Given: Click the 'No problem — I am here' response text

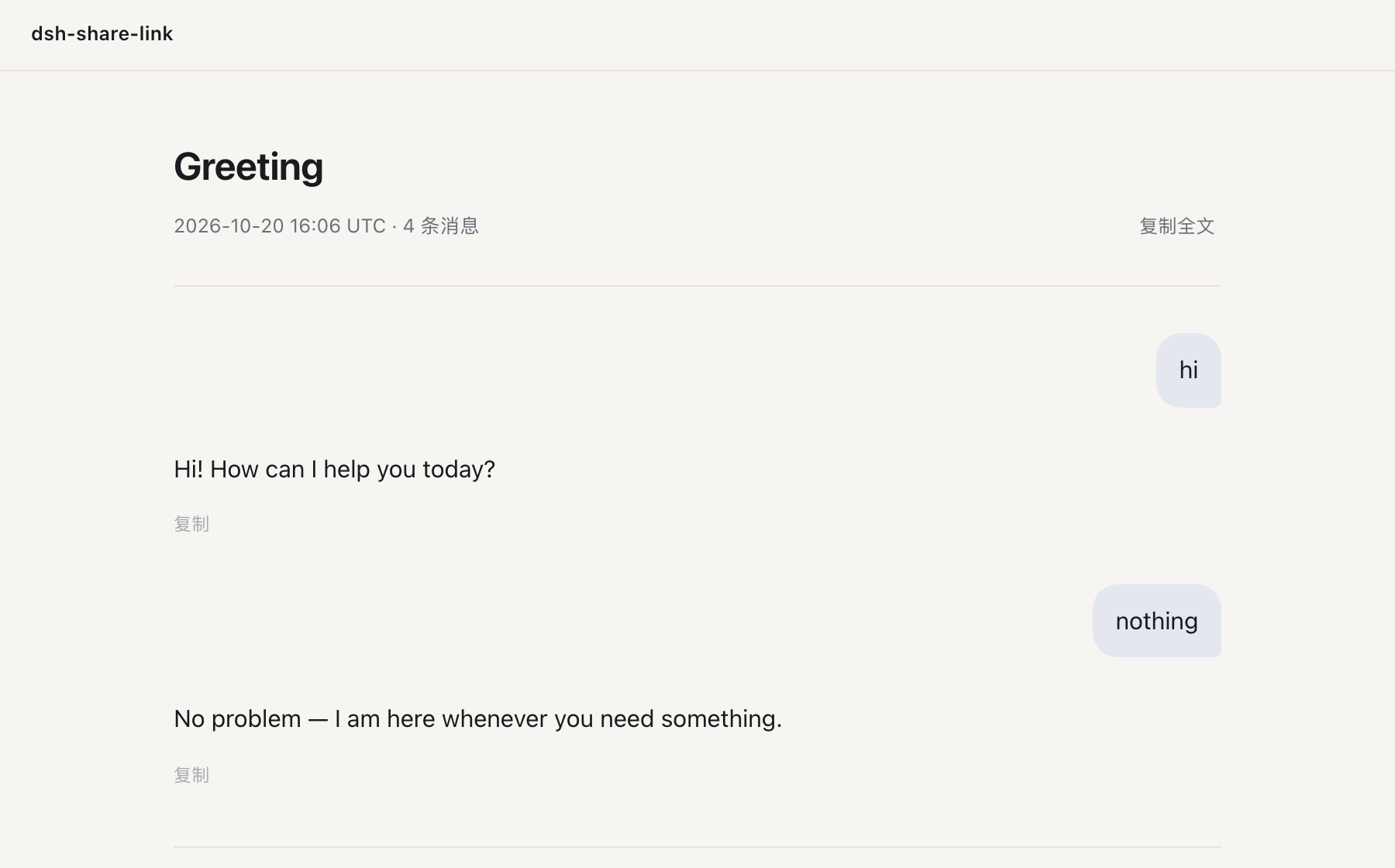Looking at the screenshot, I should click(477, 718).
